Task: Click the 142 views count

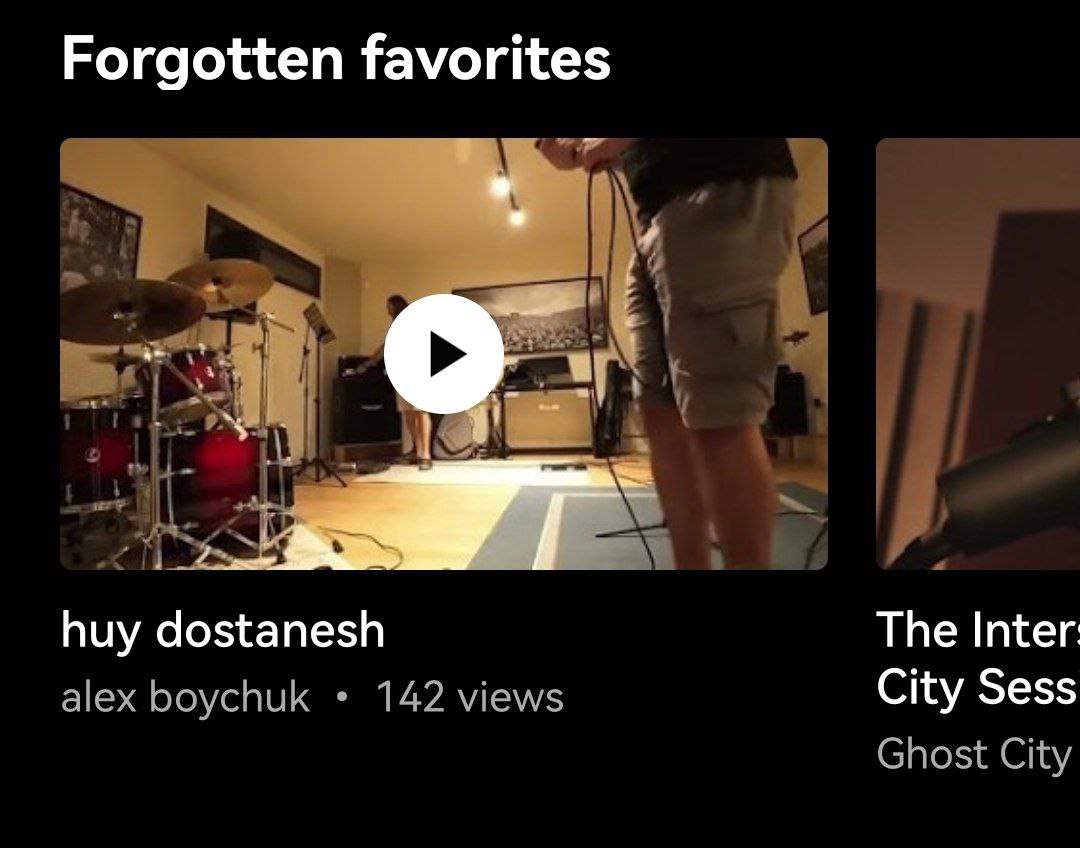Action: click(470, 697)
